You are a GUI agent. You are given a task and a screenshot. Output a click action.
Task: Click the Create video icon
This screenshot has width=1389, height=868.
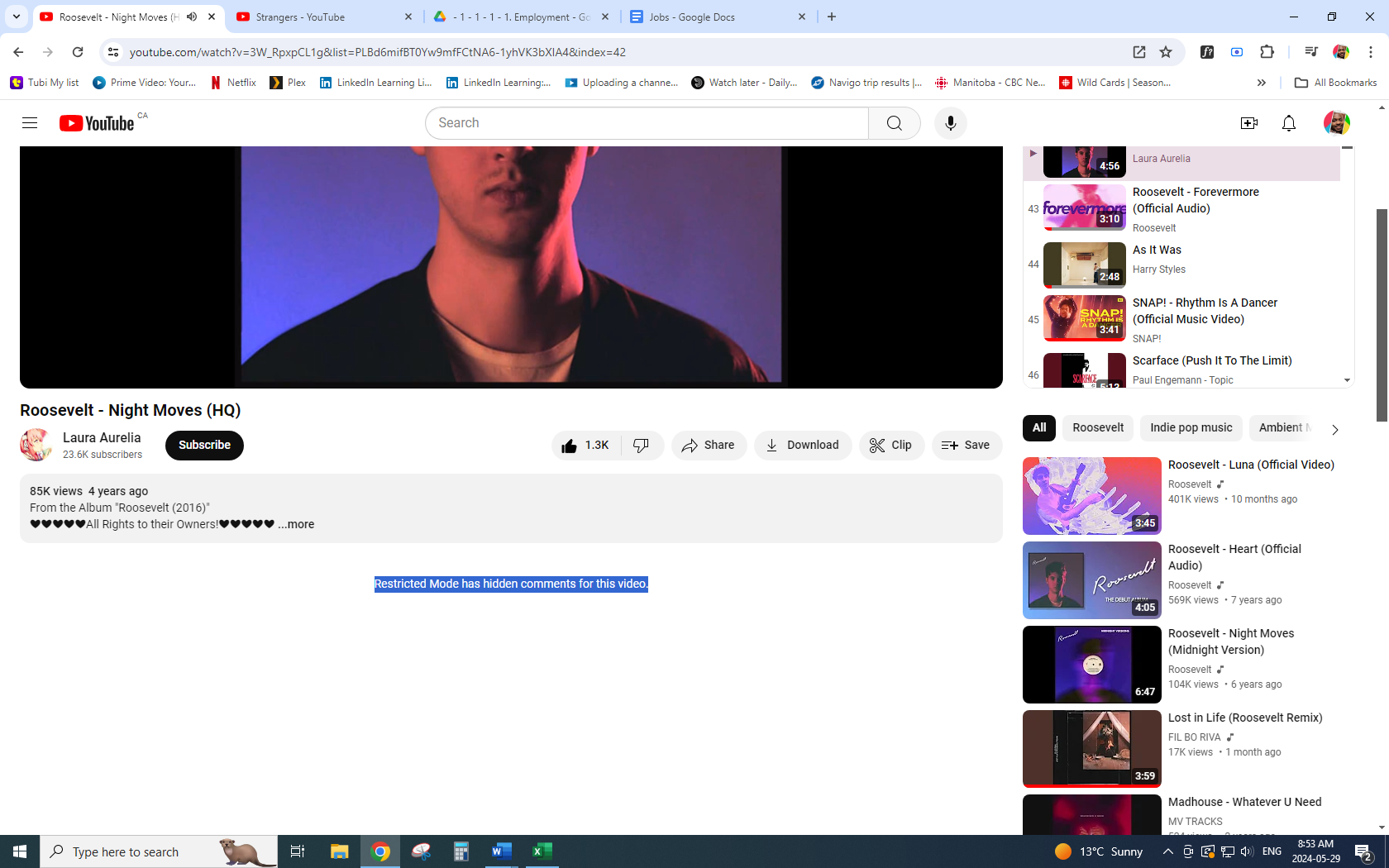[1248, 123]
